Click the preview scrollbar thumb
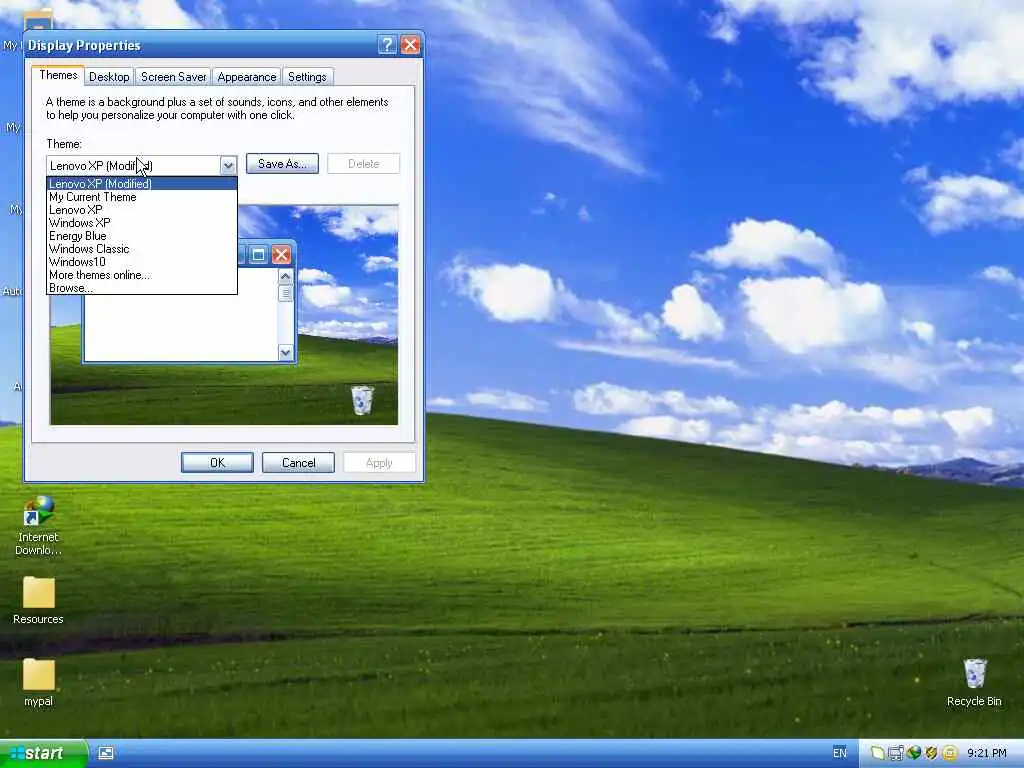Viewport: 1024px width, 768px height. 285,293
